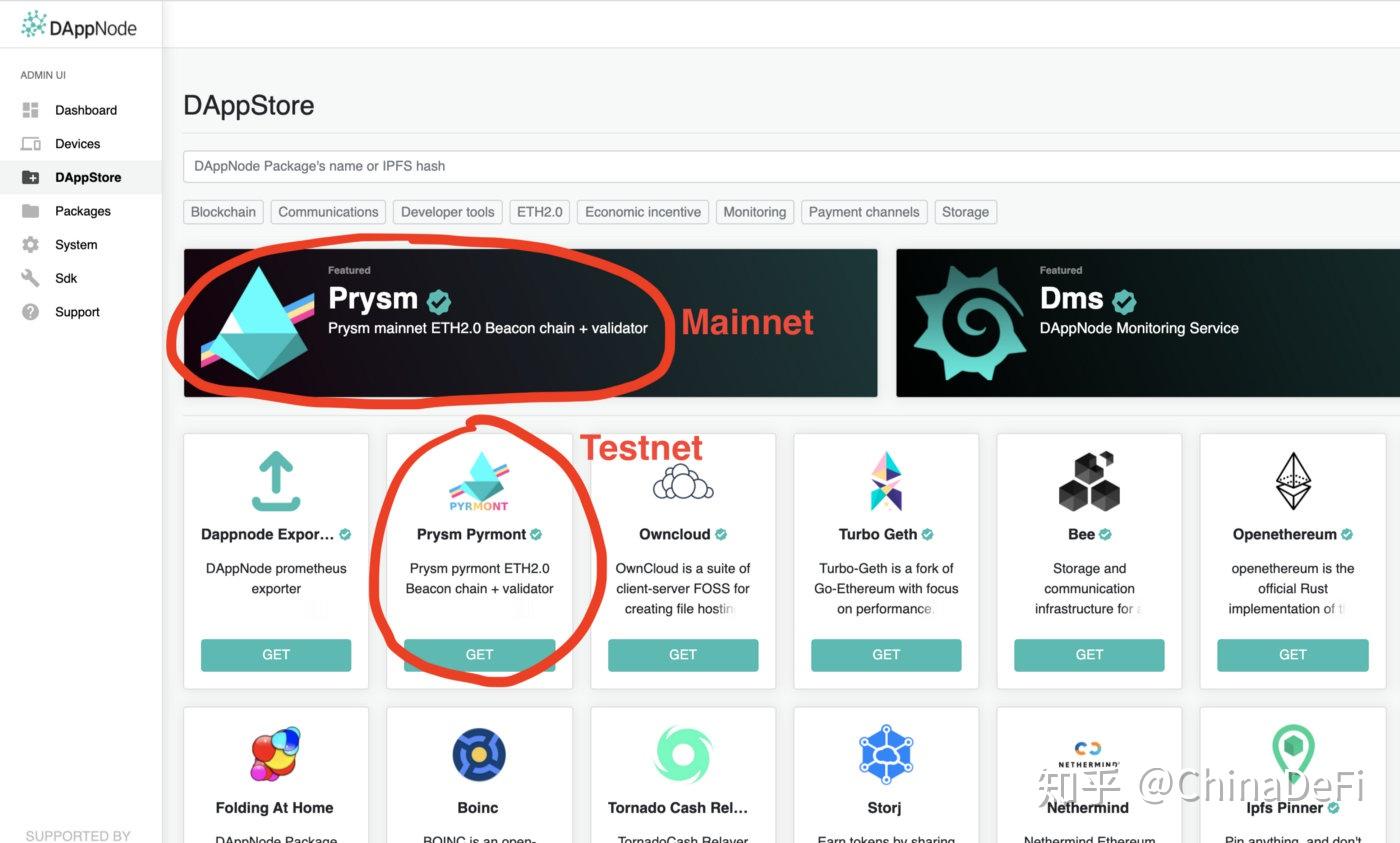Open the Folding At Home package title
The height and width of the screenshot is (843, 1400).
[x=275, y=808]
